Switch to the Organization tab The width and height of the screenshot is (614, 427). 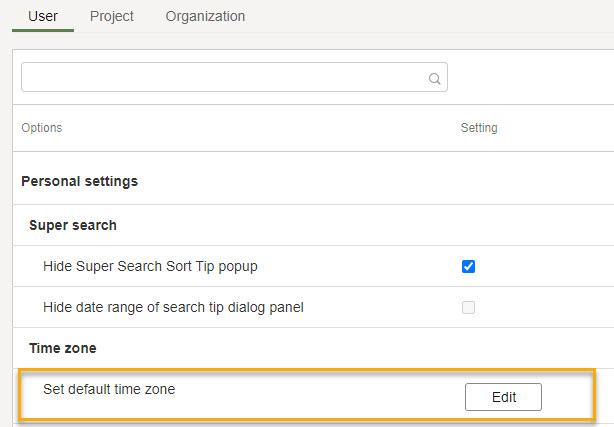[x=205, y=16]
